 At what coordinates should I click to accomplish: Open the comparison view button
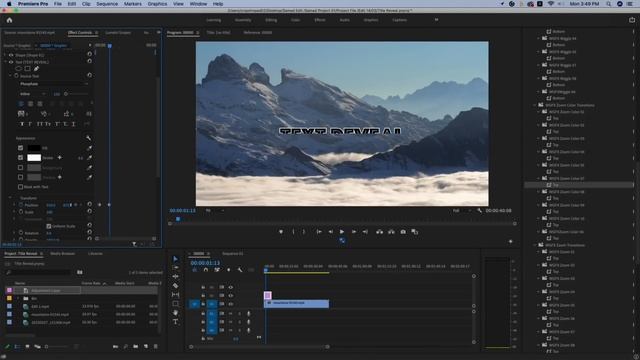coord(415,232)
